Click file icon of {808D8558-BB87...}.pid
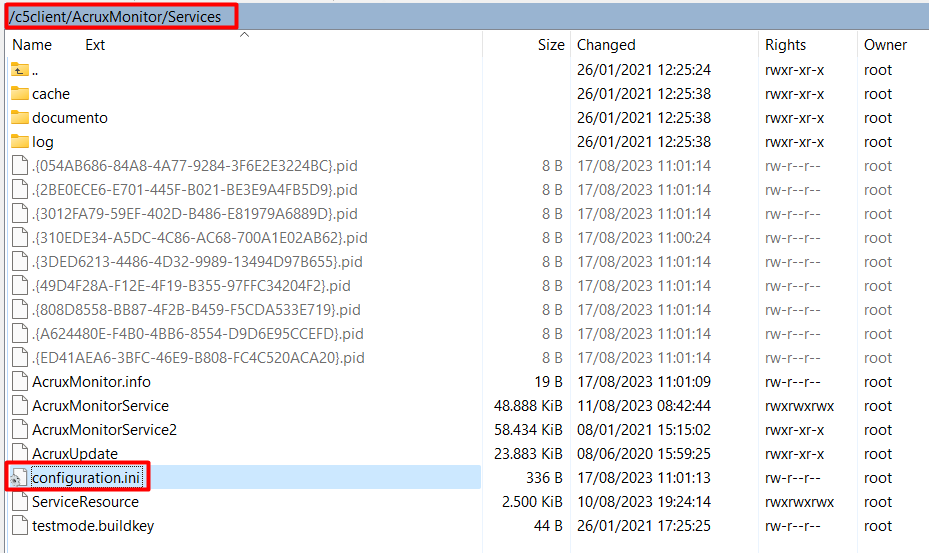This screenshot has height=553, width=929. click(20, 310)
